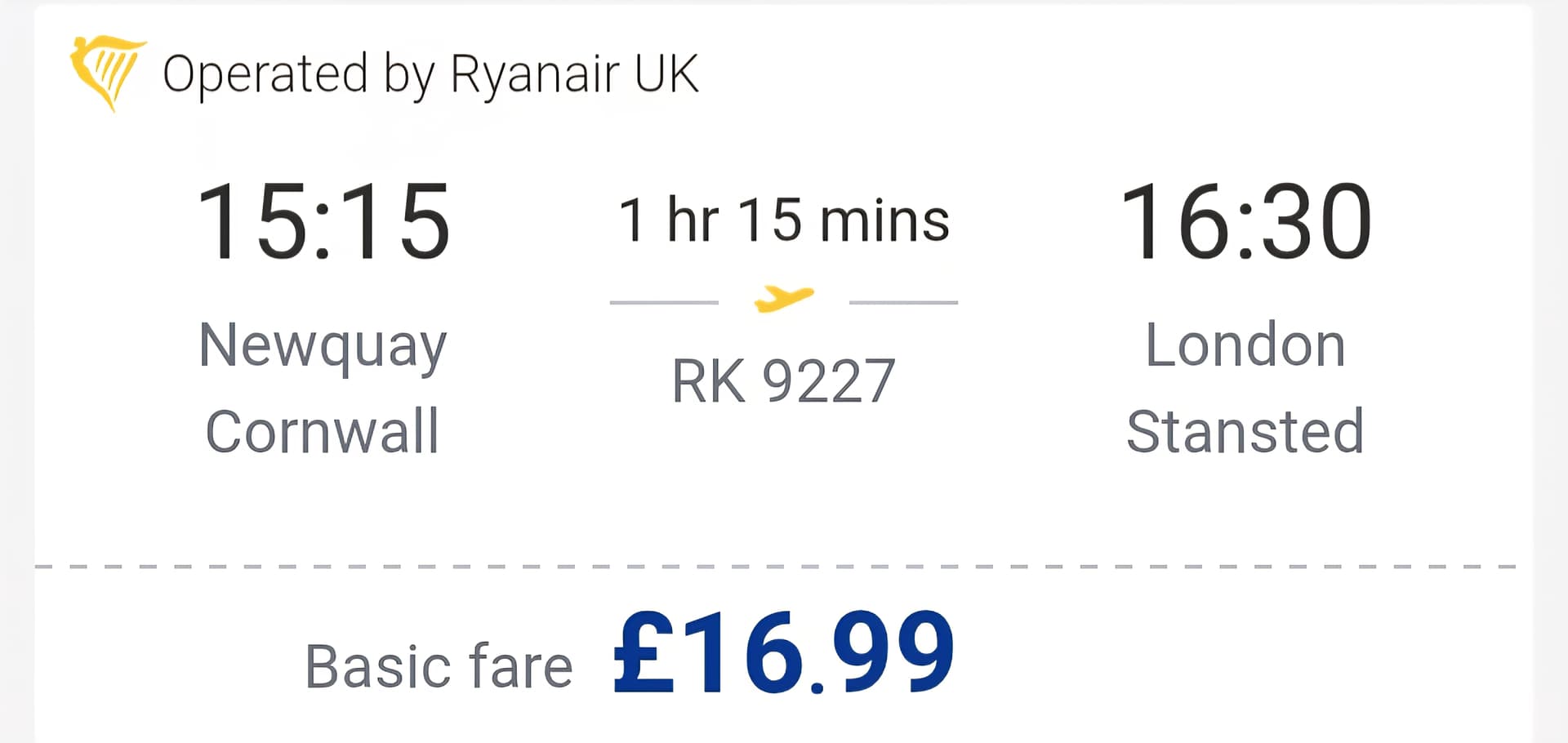Click the word Ryanair in the header

[x=535, y=74]
